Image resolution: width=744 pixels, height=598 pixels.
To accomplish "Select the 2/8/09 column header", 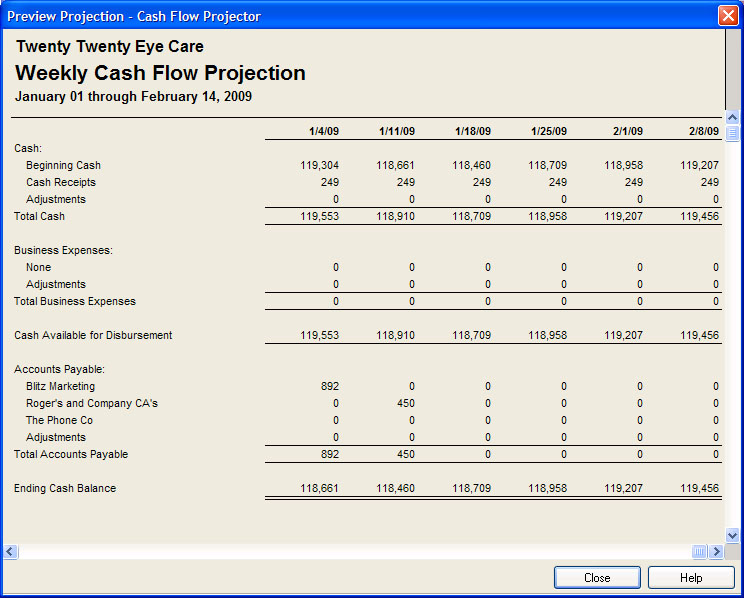I will 703,131.
